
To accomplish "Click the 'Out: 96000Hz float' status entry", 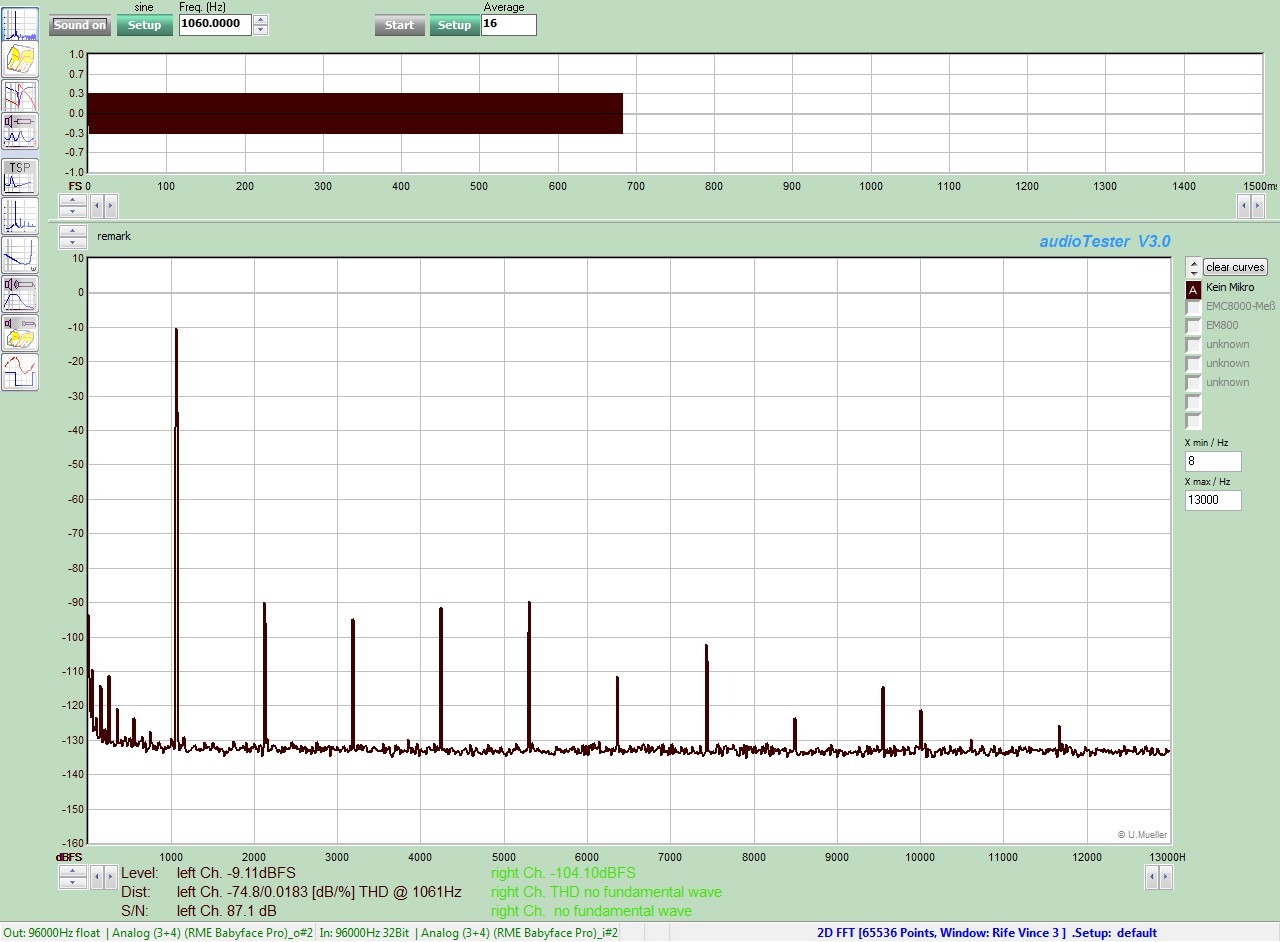I will [x=52, y=933].
